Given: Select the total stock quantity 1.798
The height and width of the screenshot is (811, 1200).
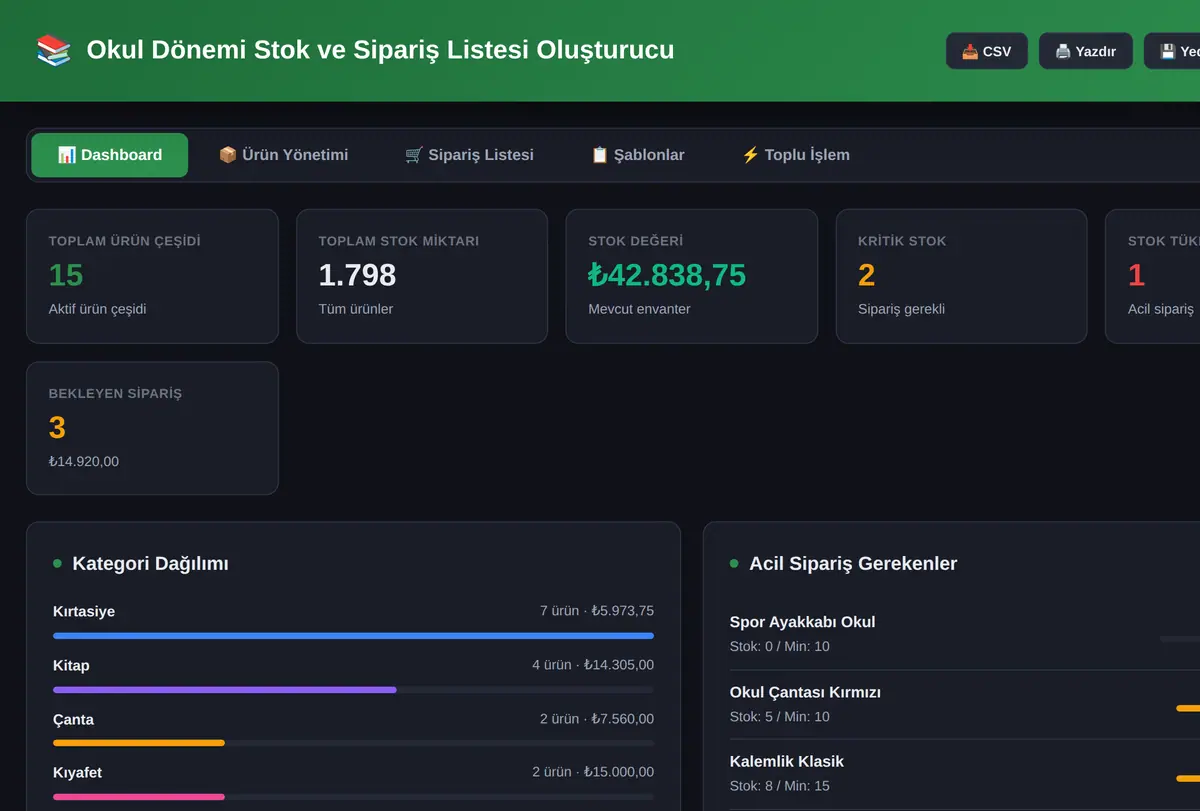Looking at the screenshot, I should pos(357,275).
